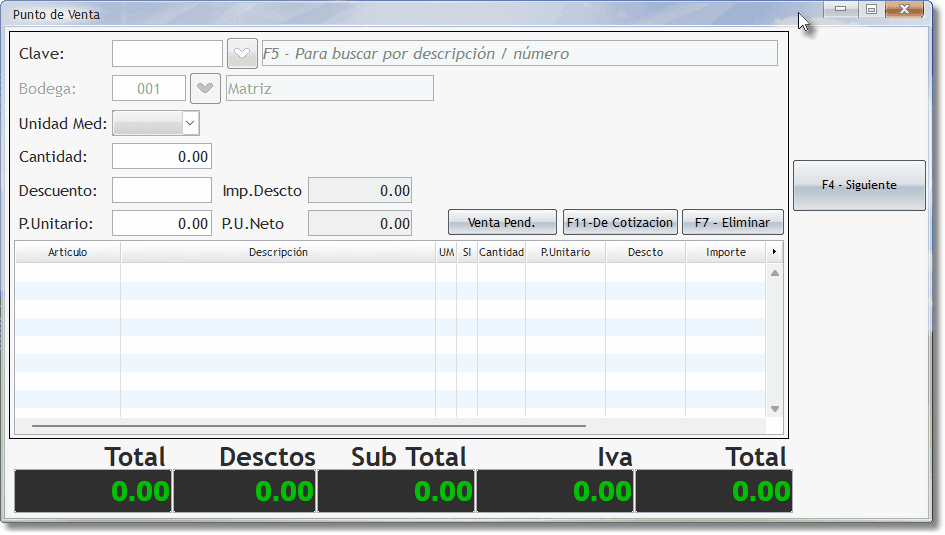Click the grid horizontal scrollbar
945x535 pixels.
pos(309,426)
